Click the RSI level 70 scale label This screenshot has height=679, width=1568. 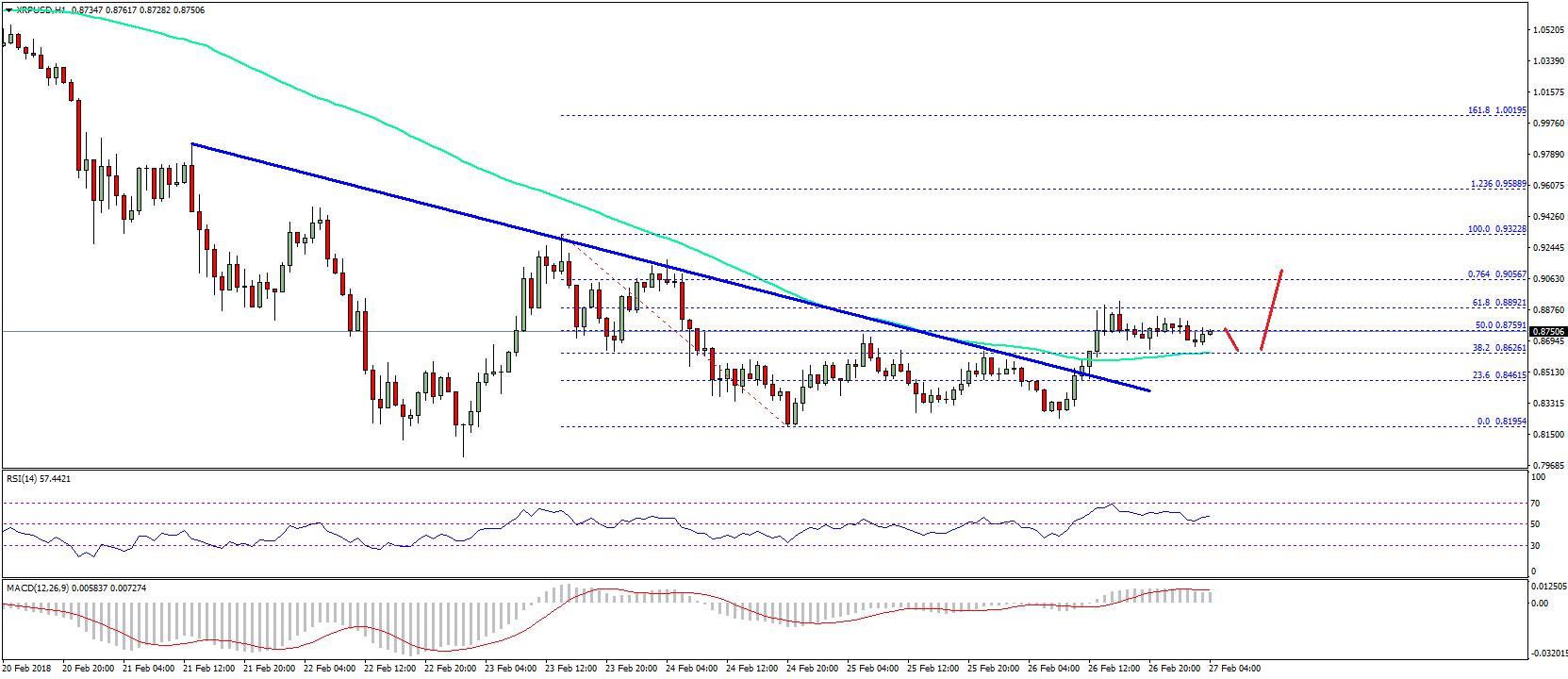point(1536,504)
